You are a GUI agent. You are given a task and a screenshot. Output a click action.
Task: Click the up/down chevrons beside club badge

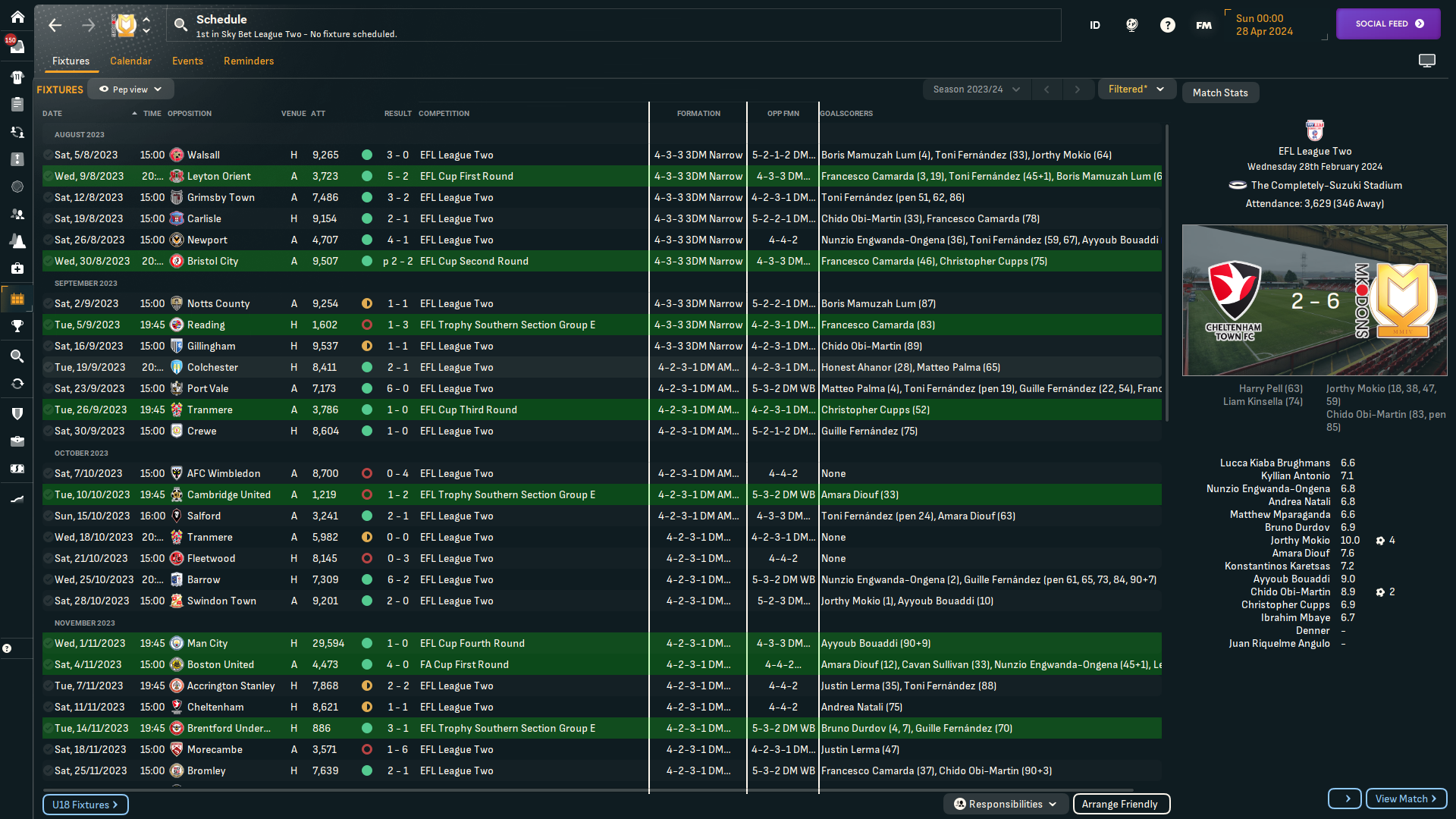pos(146,25)
